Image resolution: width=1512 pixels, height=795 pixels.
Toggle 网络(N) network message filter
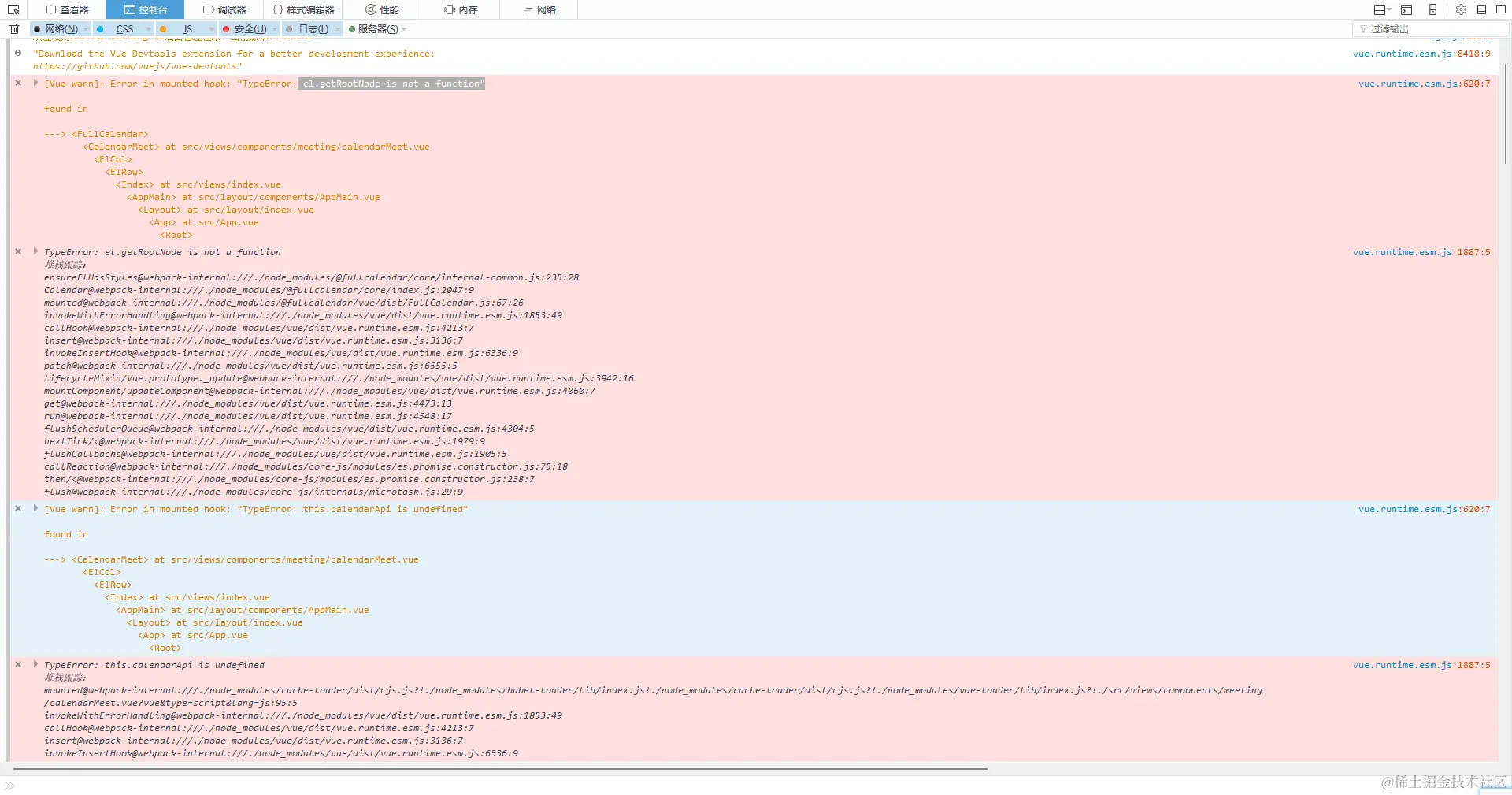coord(56,29)
